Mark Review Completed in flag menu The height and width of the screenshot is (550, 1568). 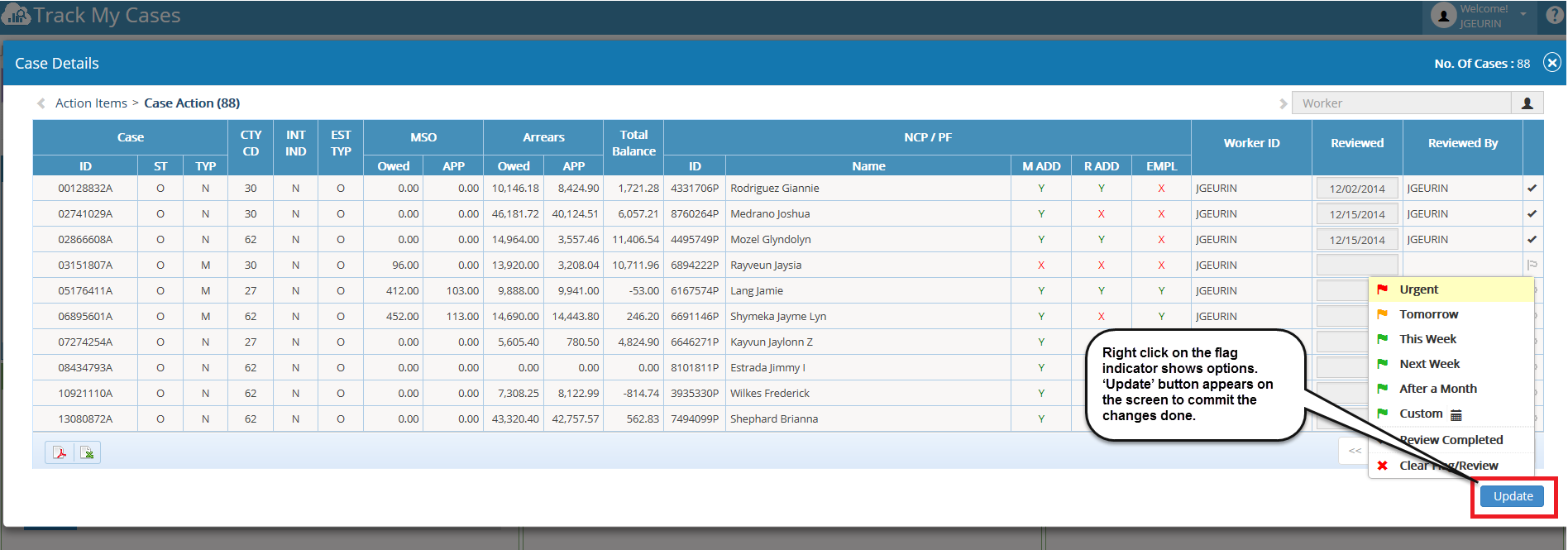[1451, 440]
